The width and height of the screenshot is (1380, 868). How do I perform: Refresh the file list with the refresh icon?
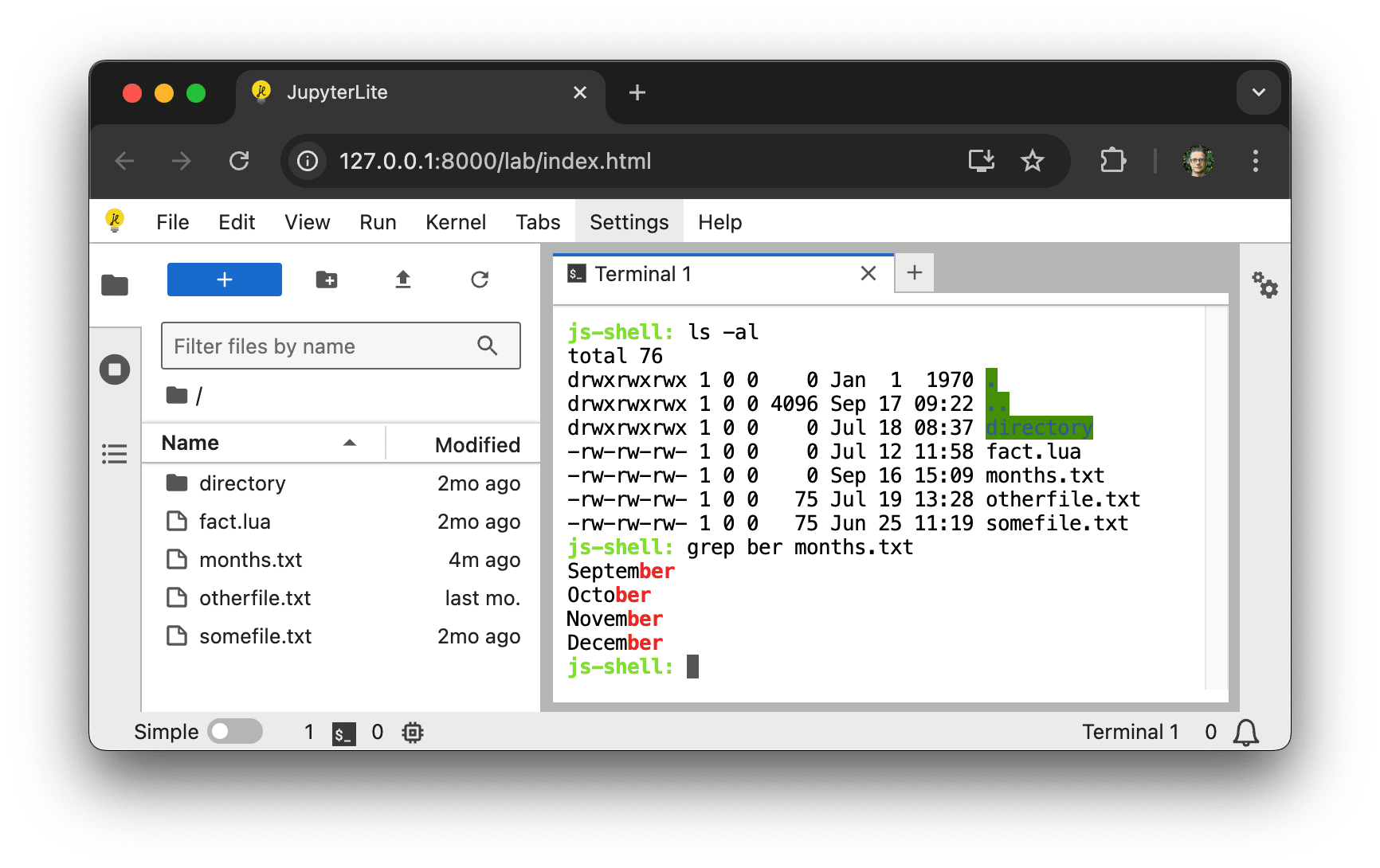479,280
